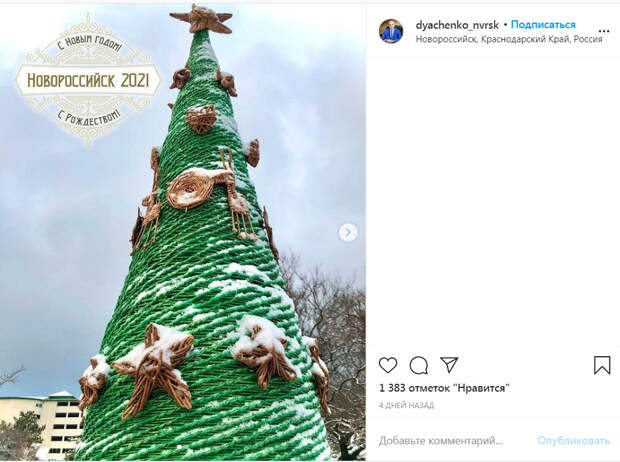This screenshot has height=462, width=620.
Task: Open the dyachenko_nvrsk username link
Action: tap(457, 25)
